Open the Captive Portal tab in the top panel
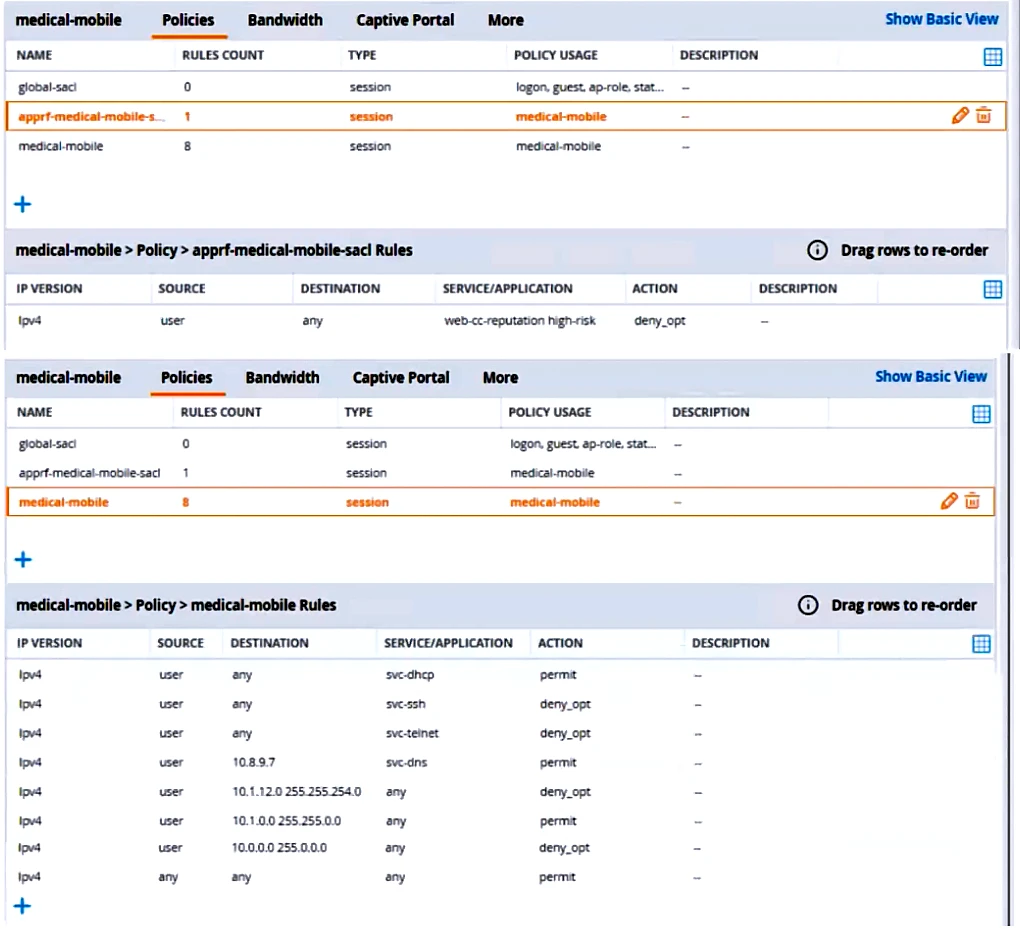The height and width of the screenshot is (929, 1020). coord(405,20)
